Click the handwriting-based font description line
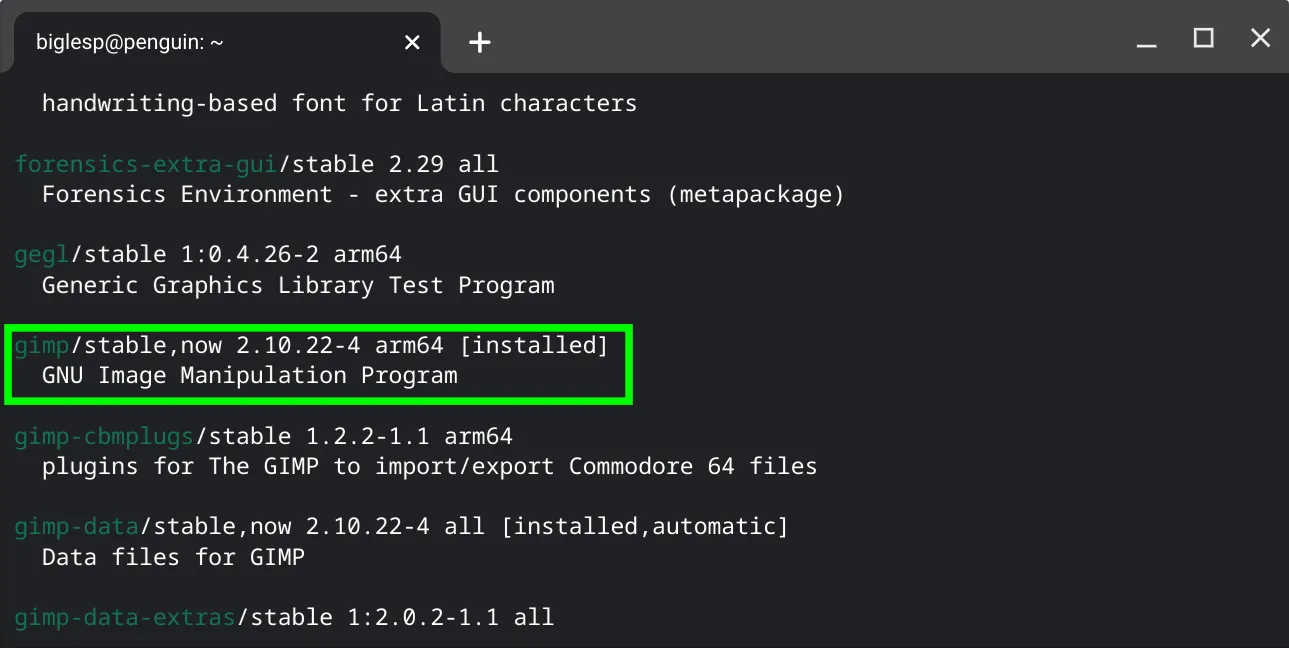Viewport: 1289px width, 648px height. [339, 103]
